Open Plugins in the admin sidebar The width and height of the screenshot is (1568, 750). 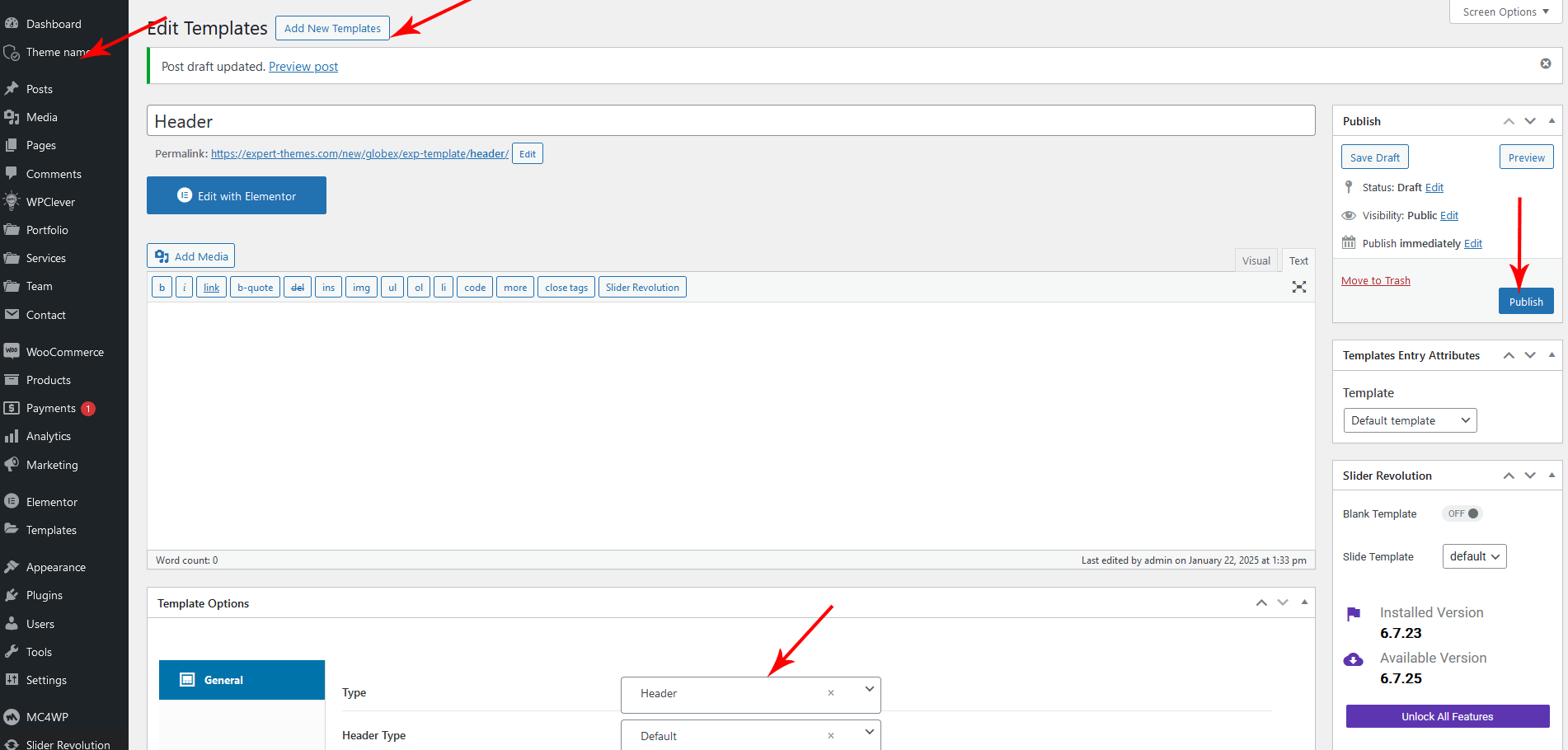[x=44, y=595]
